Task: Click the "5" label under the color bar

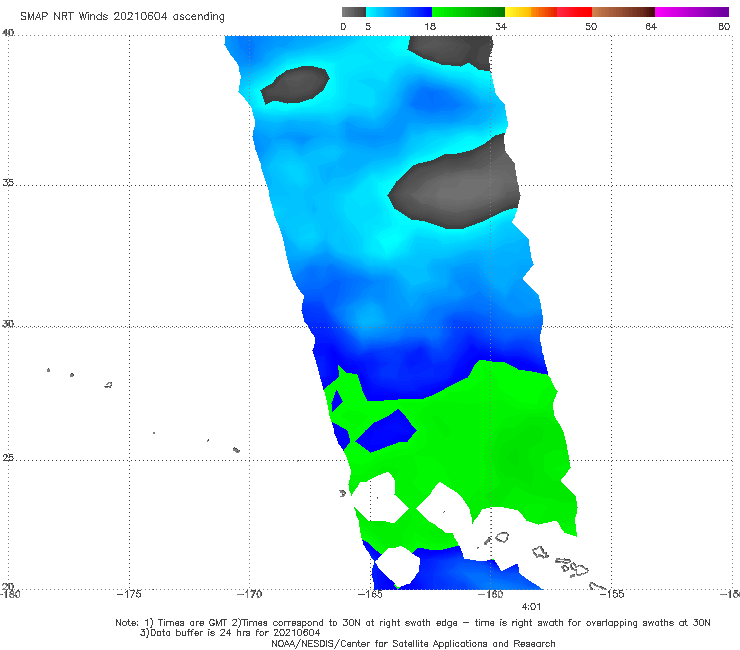Action: point(368,26)
